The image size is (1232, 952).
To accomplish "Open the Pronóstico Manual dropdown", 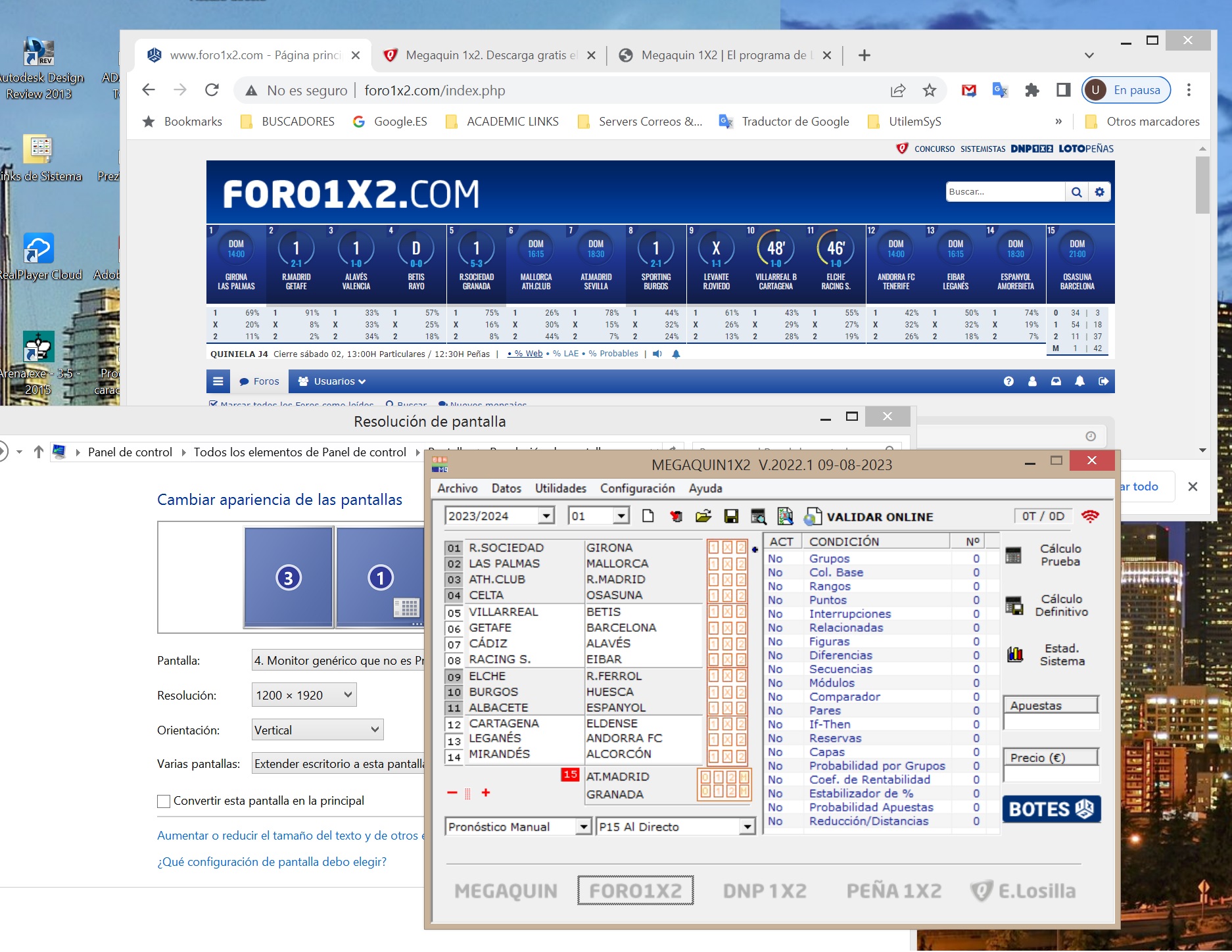I will (x=583, y=827).
